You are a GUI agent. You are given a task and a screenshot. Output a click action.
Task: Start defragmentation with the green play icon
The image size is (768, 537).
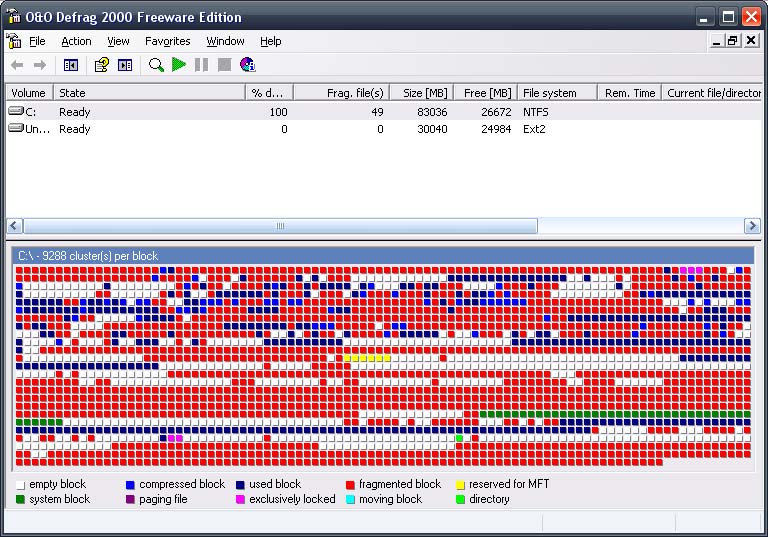pyautogui.click(x=179, y=65)
